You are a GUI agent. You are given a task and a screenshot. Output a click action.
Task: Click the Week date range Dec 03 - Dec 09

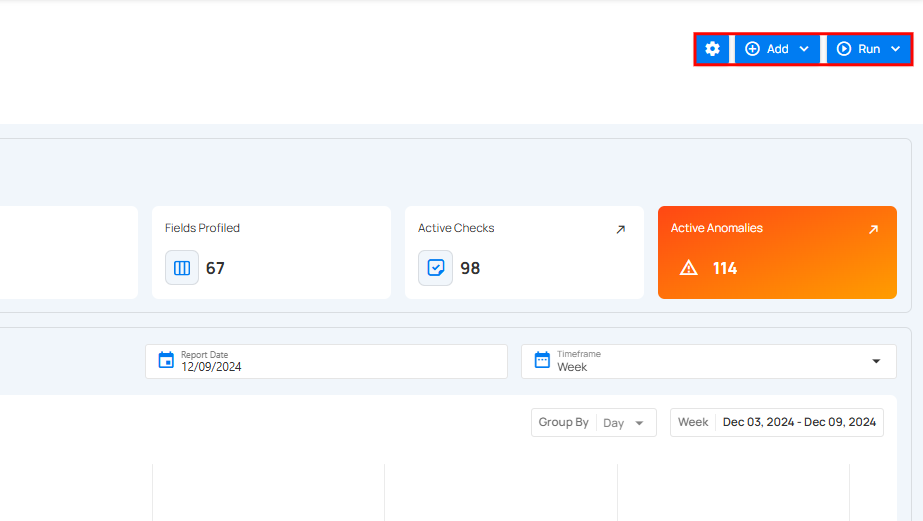tap(799, 422)
